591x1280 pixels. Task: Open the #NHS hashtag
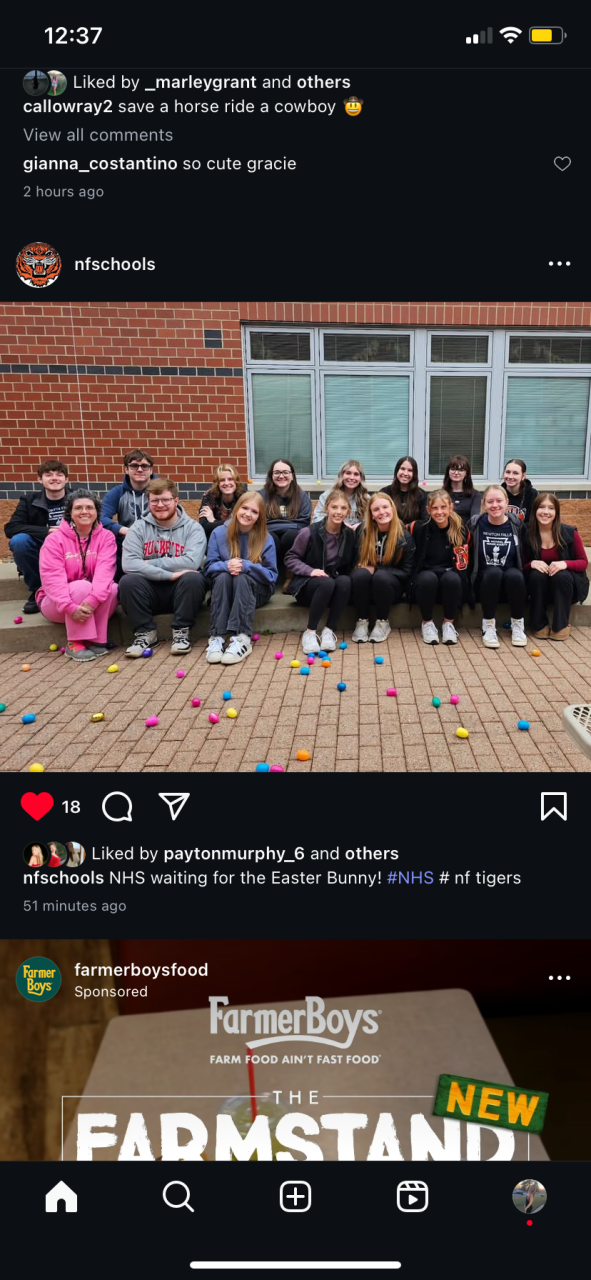410,878
